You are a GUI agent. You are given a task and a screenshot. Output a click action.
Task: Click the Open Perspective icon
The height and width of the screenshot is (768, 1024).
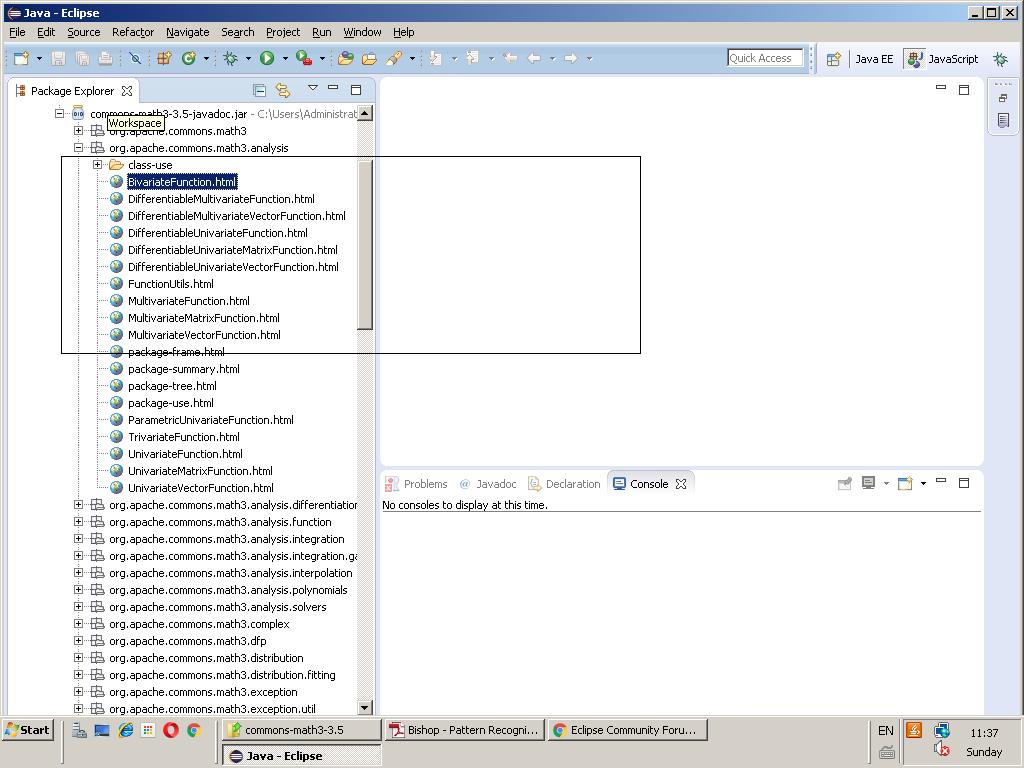pos(833,59)
